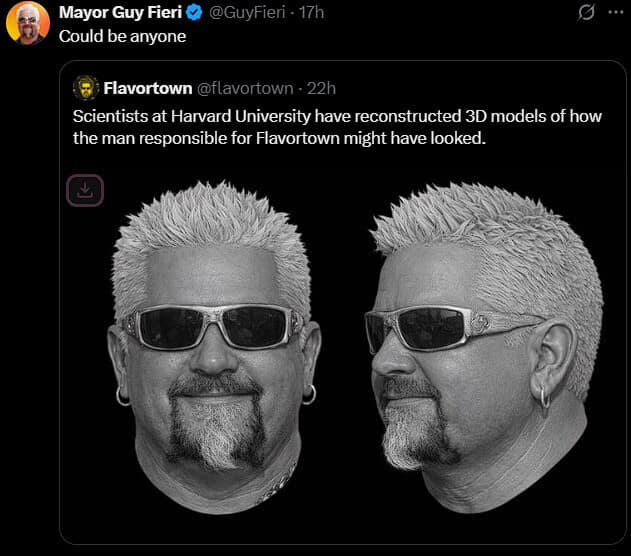Click the Flavortown display name
The width and height of the screenshot is (631, 556).
pos(148,88)
